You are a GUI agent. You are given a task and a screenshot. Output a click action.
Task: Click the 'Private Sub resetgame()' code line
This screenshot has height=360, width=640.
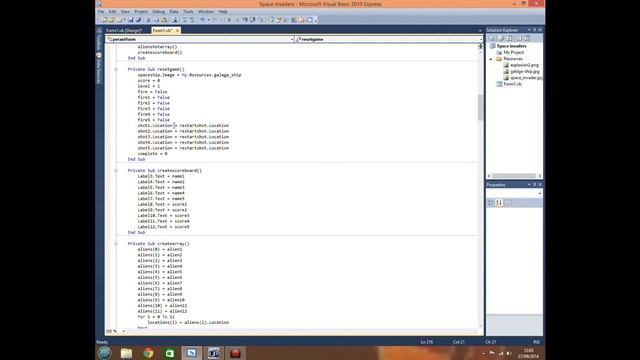tap(156, 69)
